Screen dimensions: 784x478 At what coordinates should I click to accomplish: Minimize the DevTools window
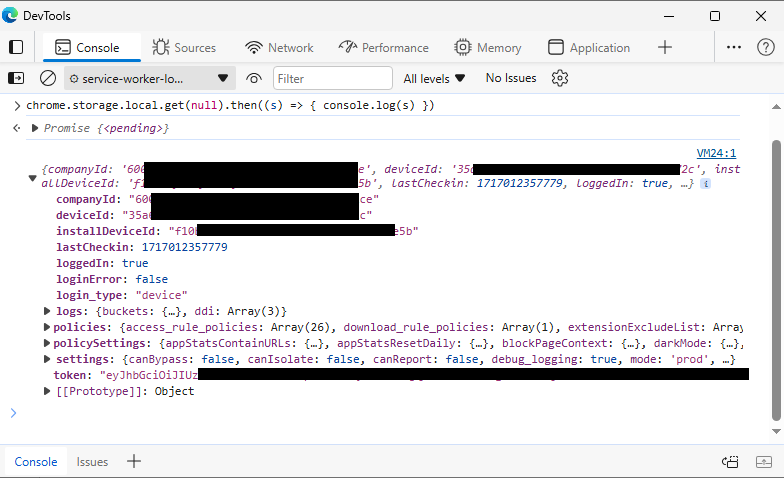669,16
